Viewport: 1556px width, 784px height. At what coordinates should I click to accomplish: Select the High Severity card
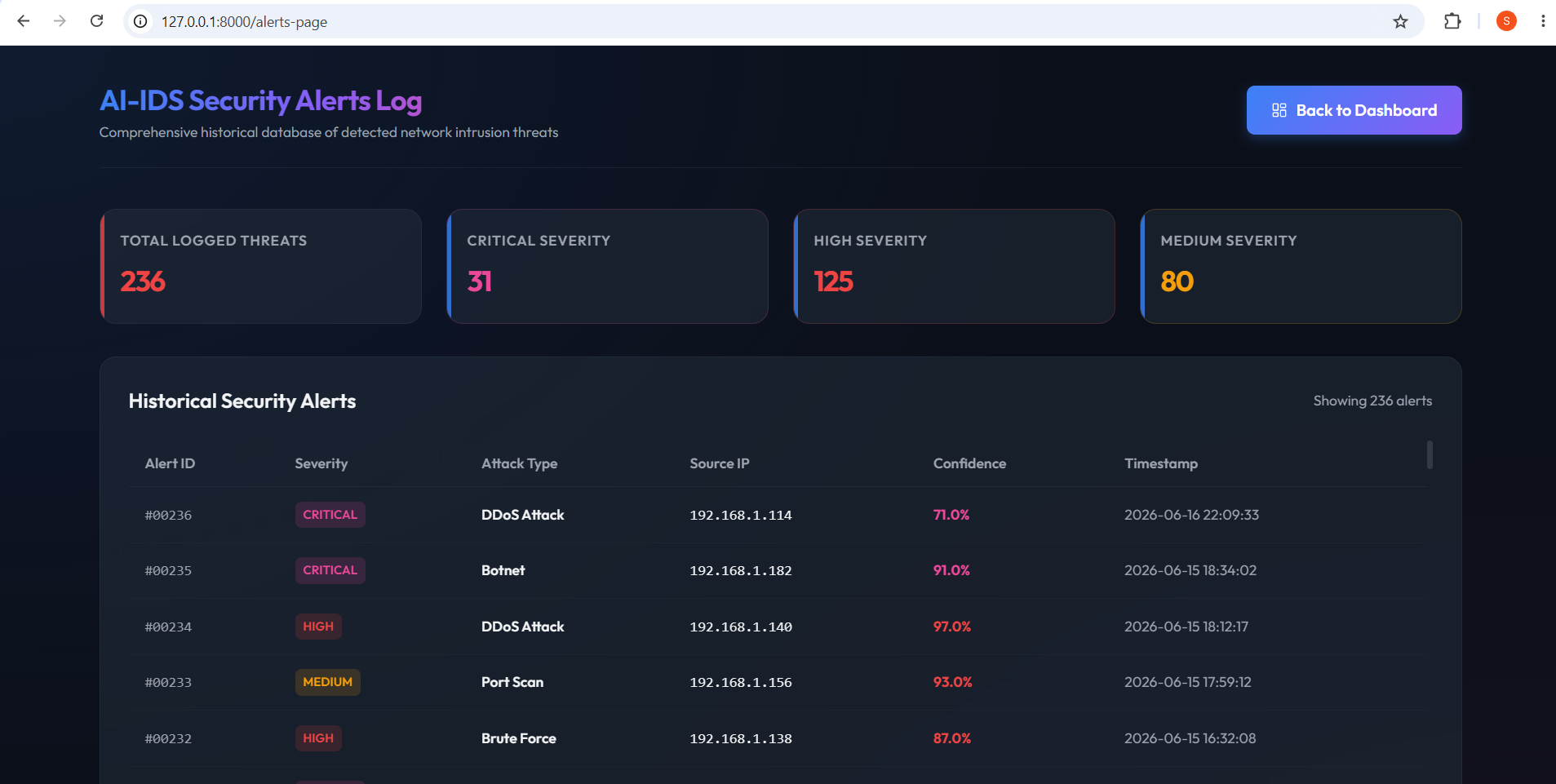[954, 266]
